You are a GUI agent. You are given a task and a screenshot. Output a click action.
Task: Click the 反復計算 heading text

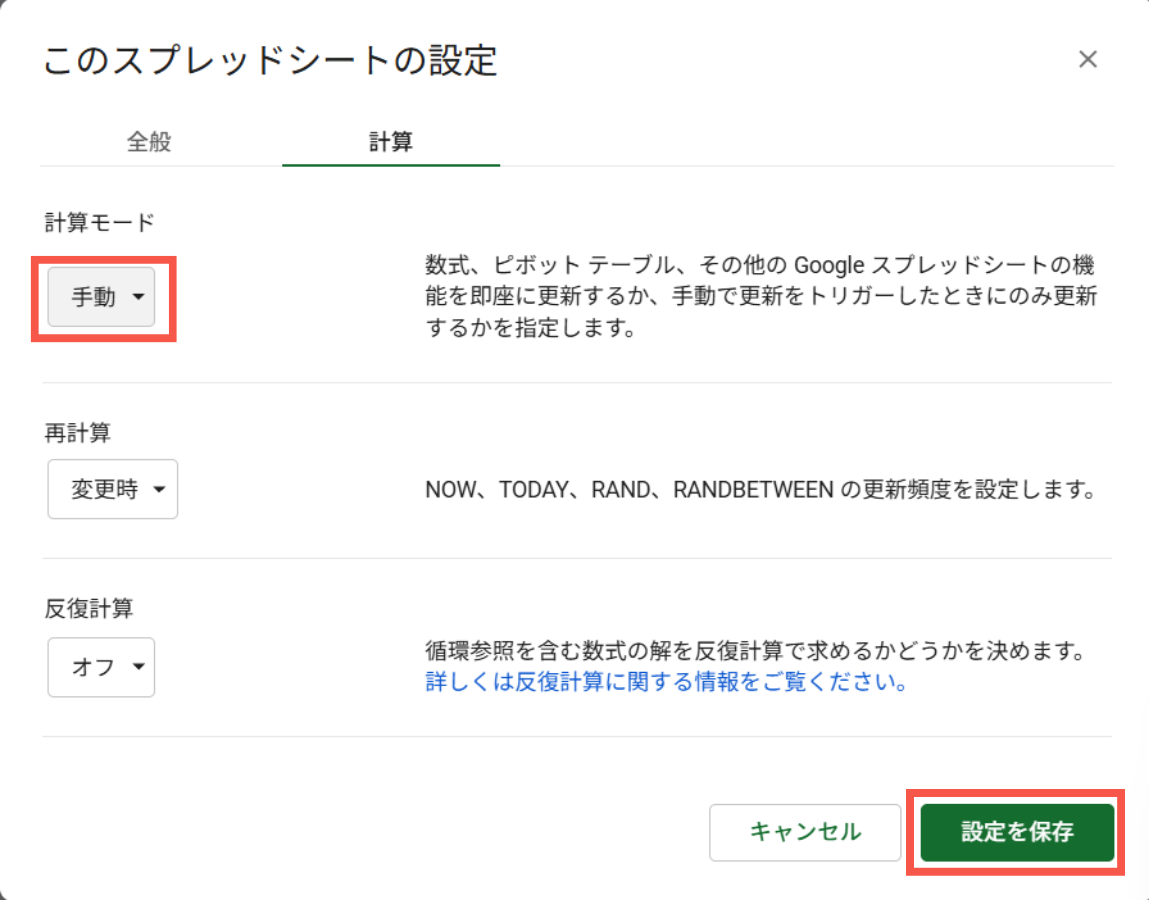pyautogui.click(x=89, y=608)
